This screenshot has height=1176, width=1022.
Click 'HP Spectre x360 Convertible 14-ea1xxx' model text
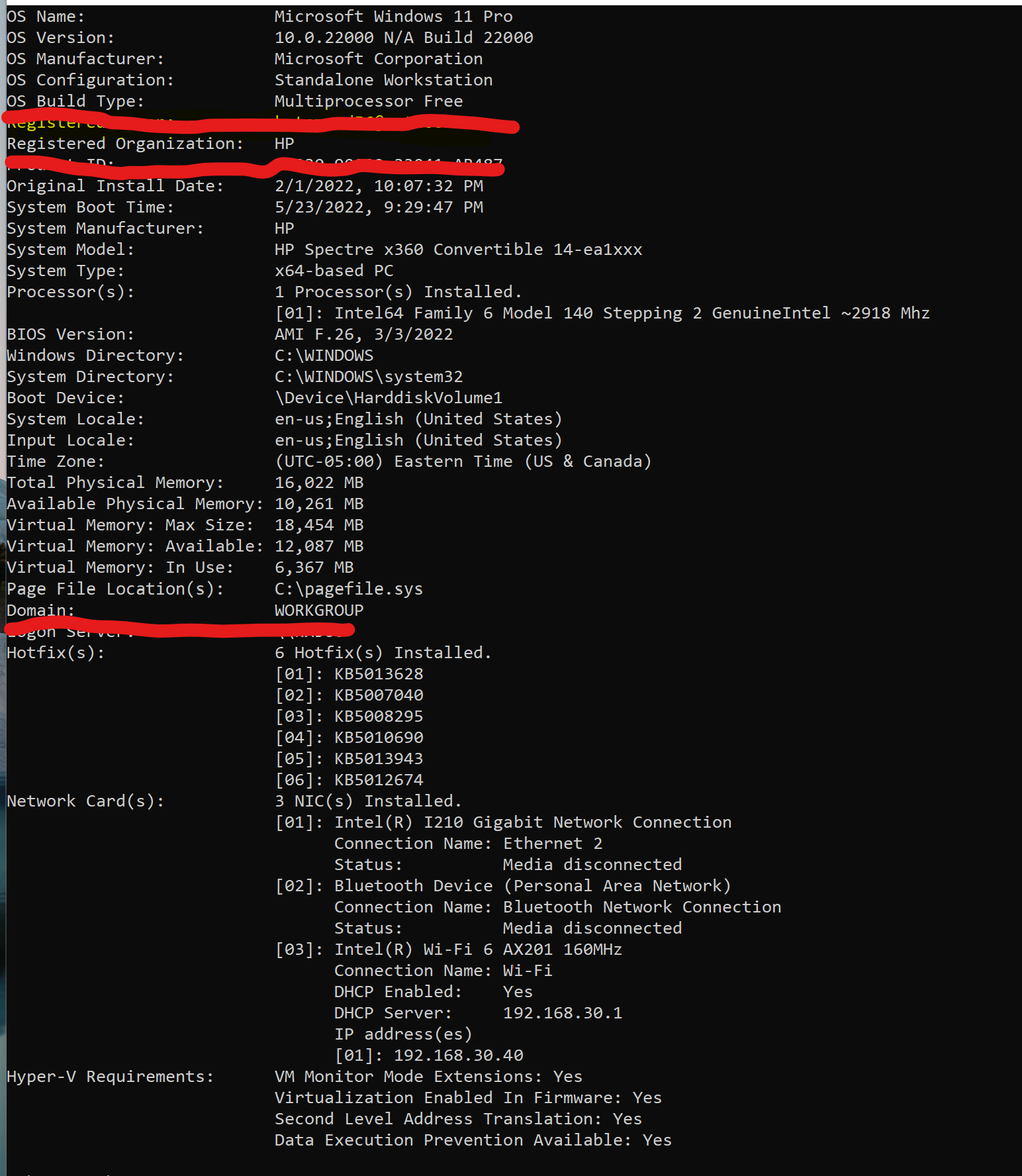459,250
